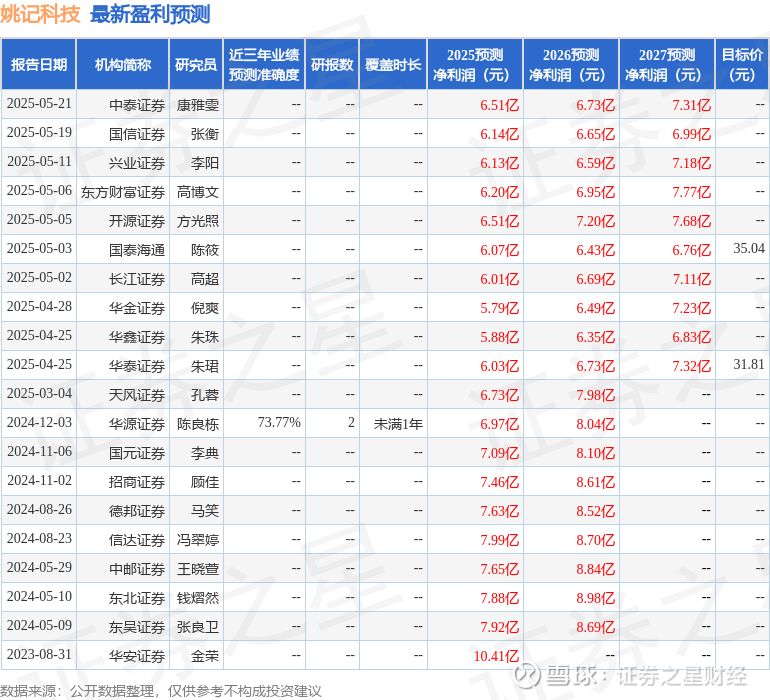Click the 73.77% accuracy value
Viewport: 770px width, 700px height.
(279, 422)
